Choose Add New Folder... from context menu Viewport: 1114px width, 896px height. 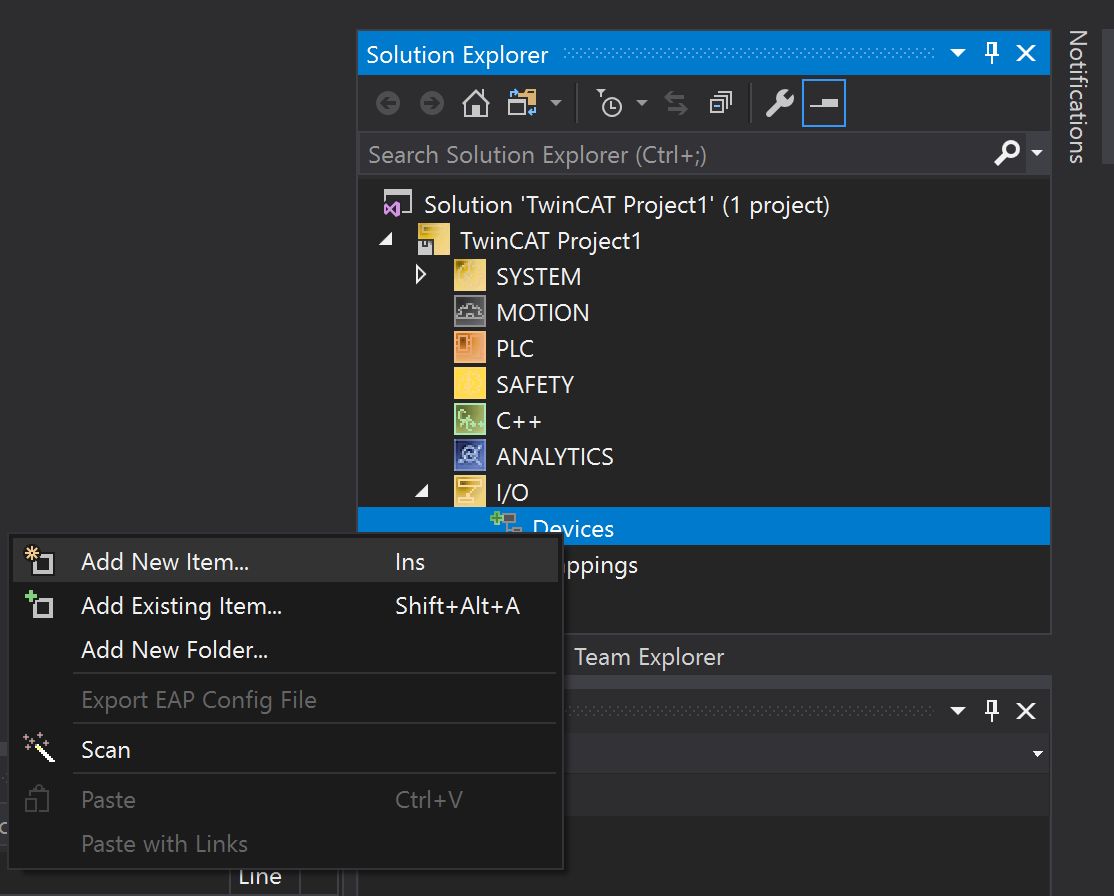tap(285, 649)
